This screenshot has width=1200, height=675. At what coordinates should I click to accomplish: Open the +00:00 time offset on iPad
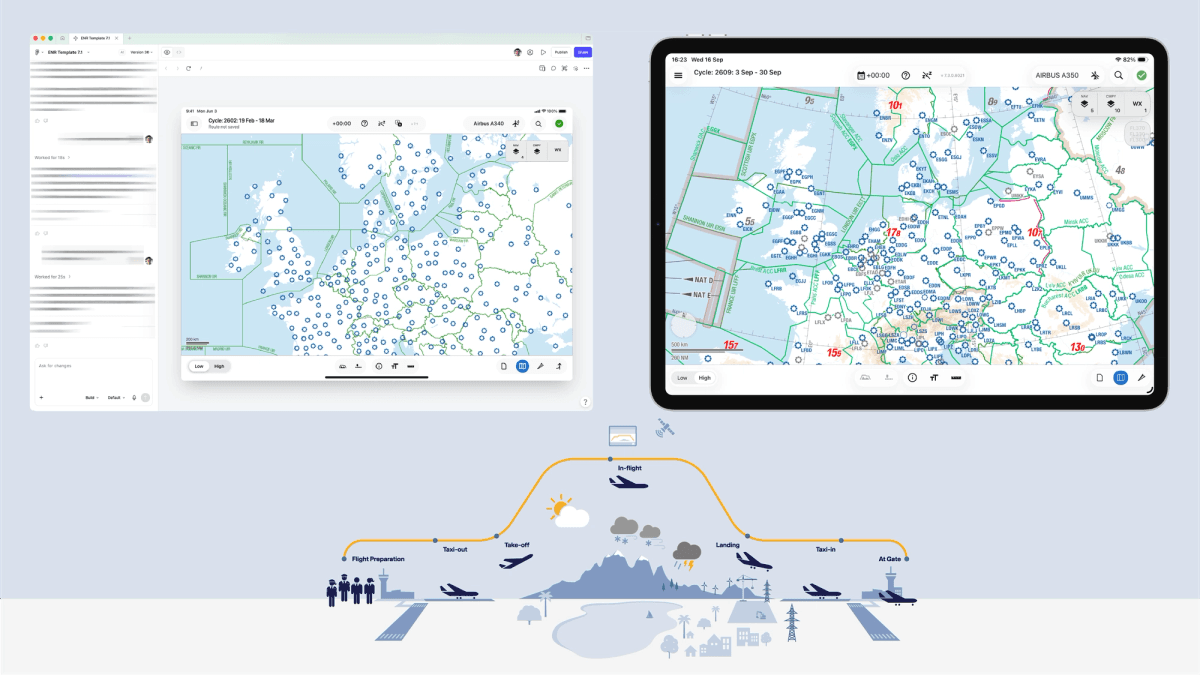point(874,75)
